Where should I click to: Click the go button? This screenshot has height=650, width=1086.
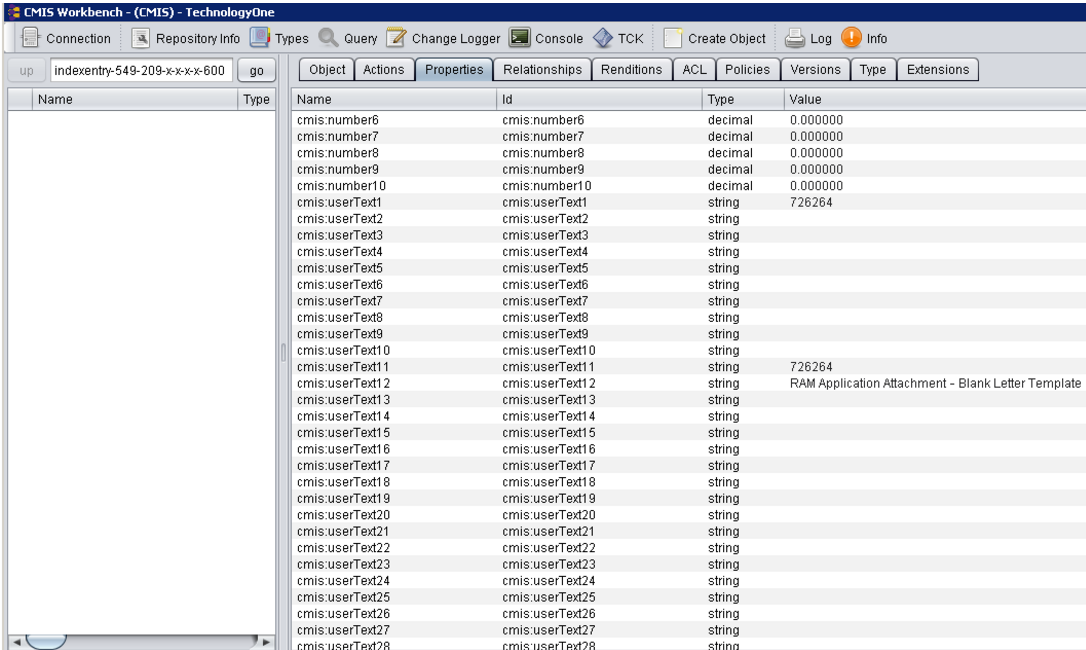click(256, 70)
